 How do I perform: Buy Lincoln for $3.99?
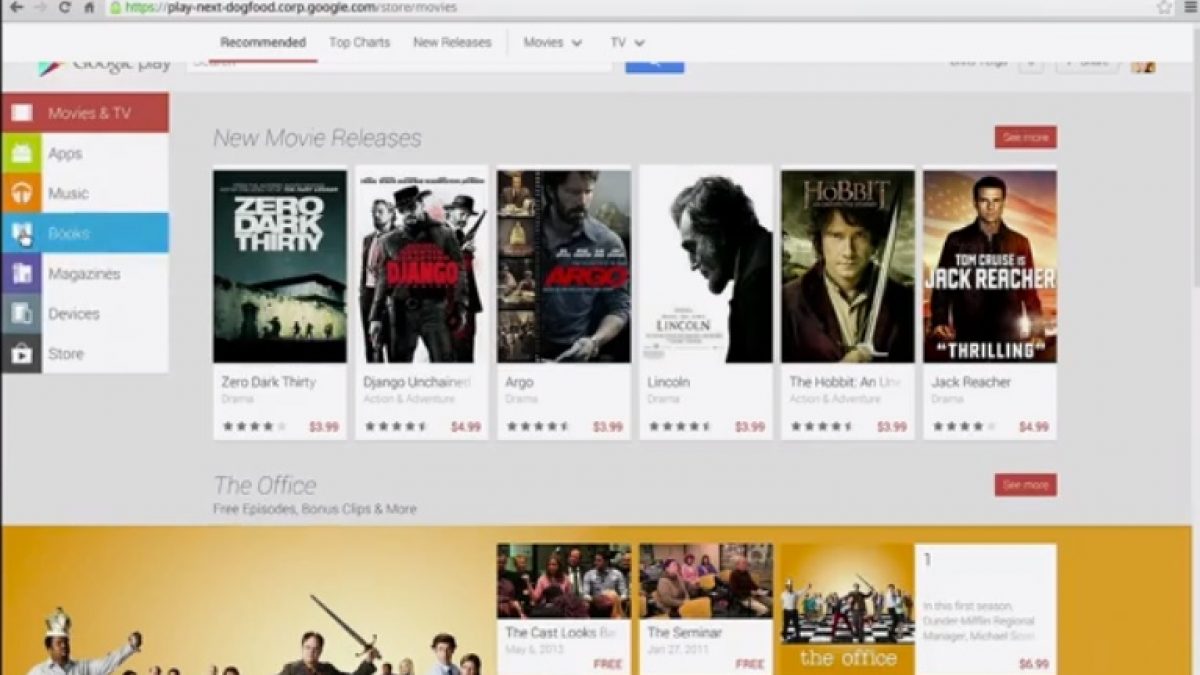(x=750, y=427)
